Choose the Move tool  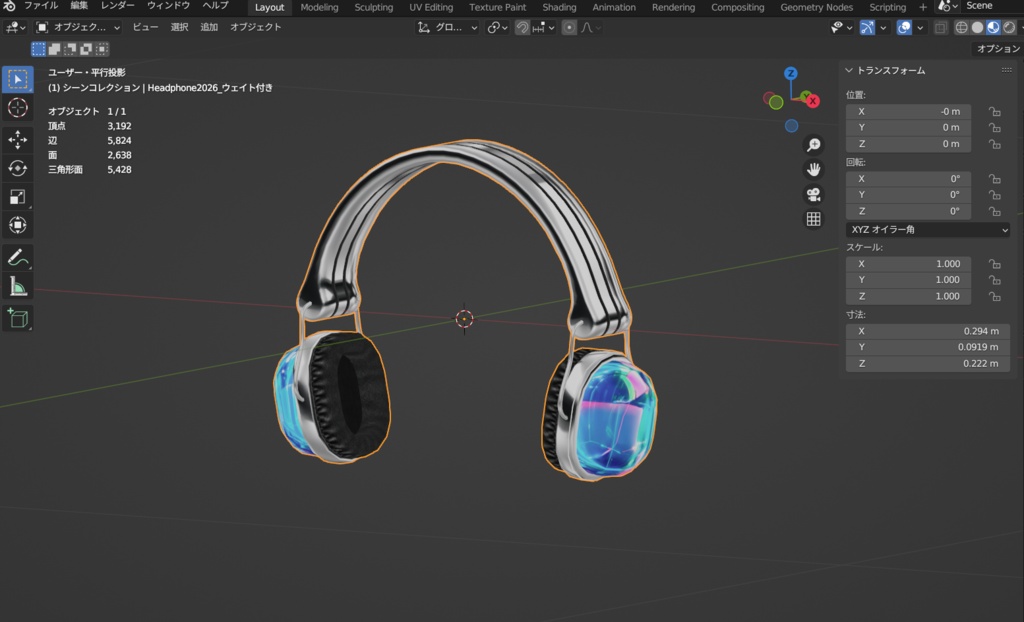pos(18,139)
